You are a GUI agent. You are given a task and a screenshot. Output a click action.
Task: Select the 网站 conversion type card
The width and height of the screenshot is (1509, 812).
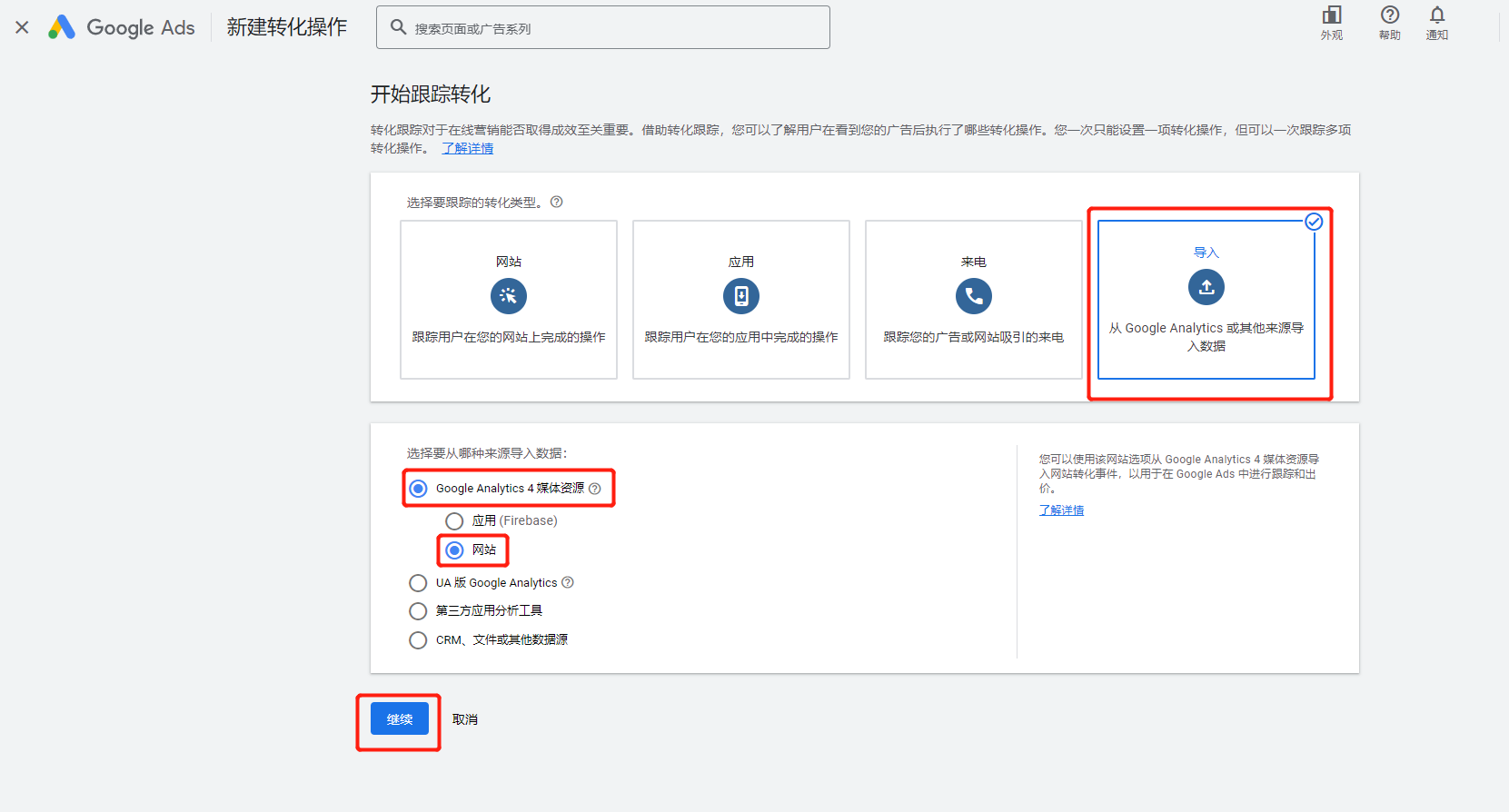click(x=509, y=300)
